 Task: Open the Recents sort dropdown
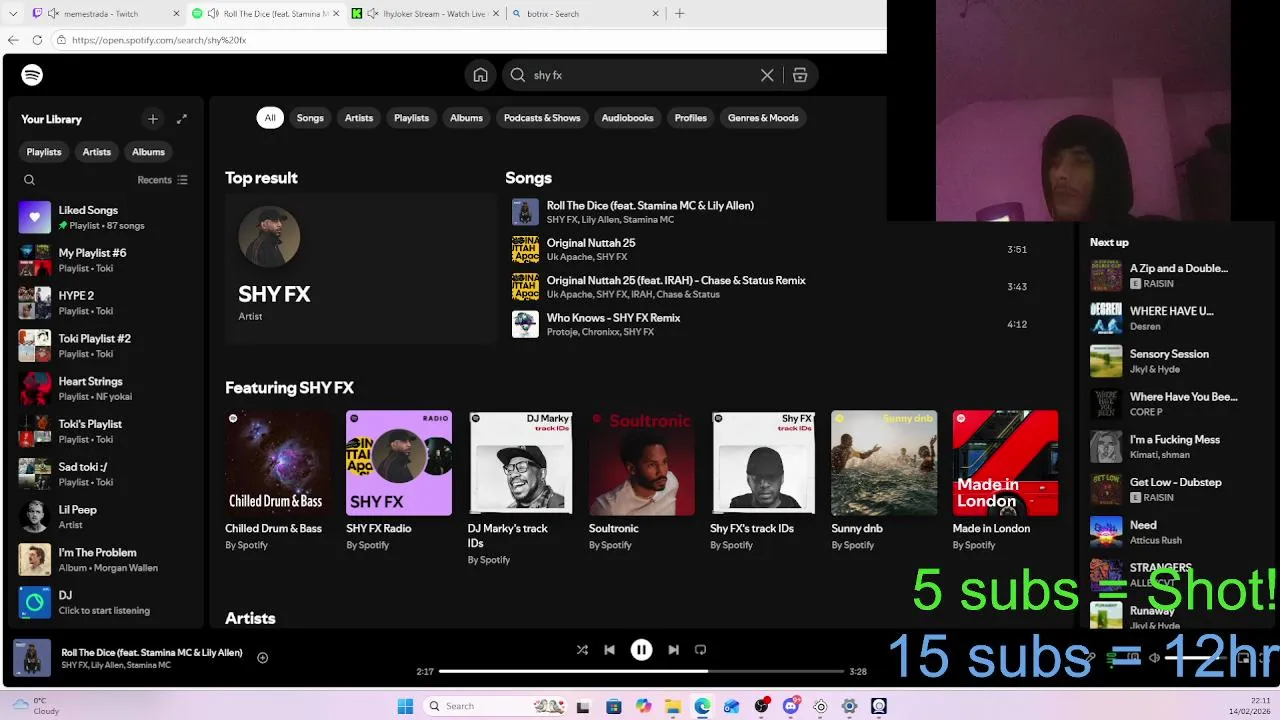162,180
